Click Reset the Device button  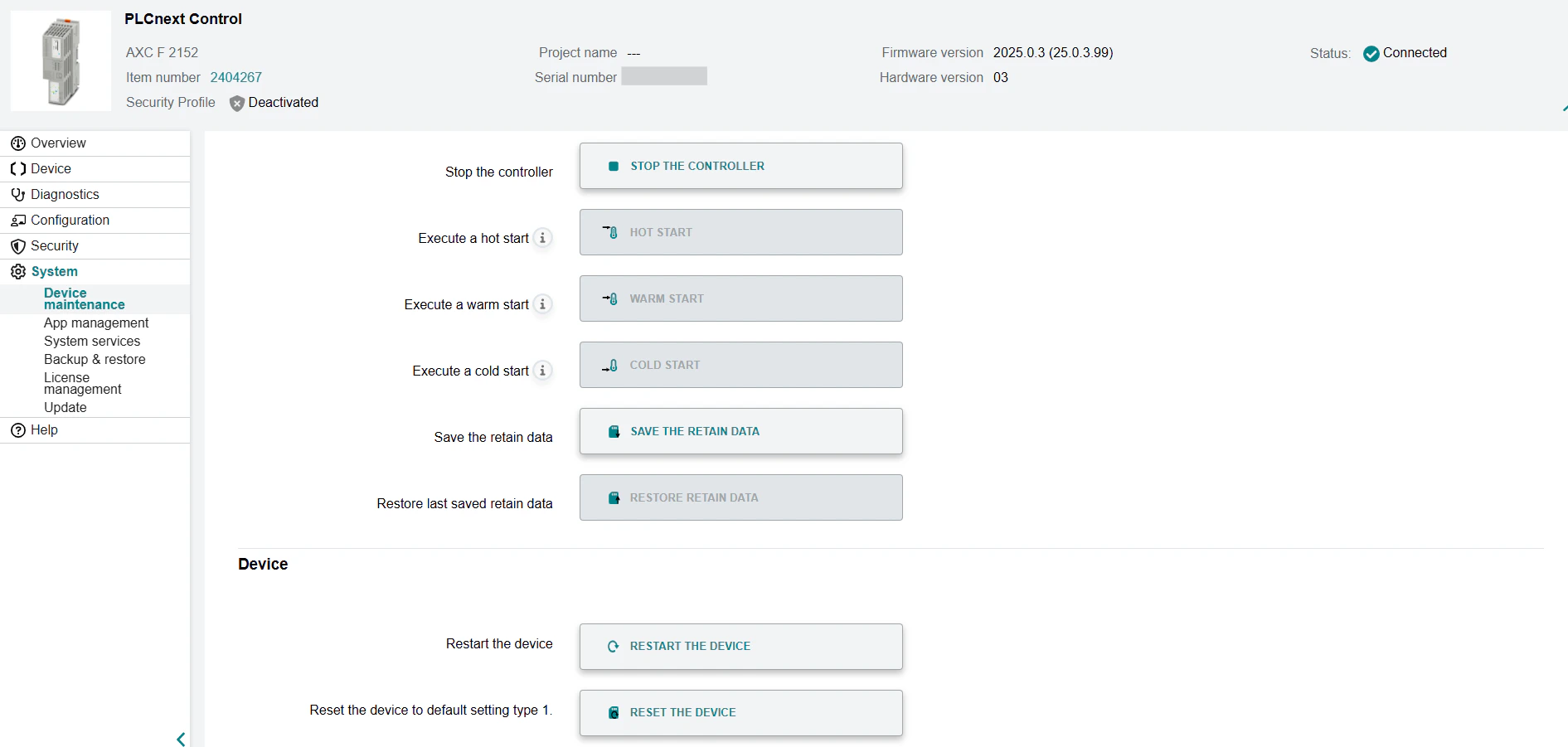[741, 713]
